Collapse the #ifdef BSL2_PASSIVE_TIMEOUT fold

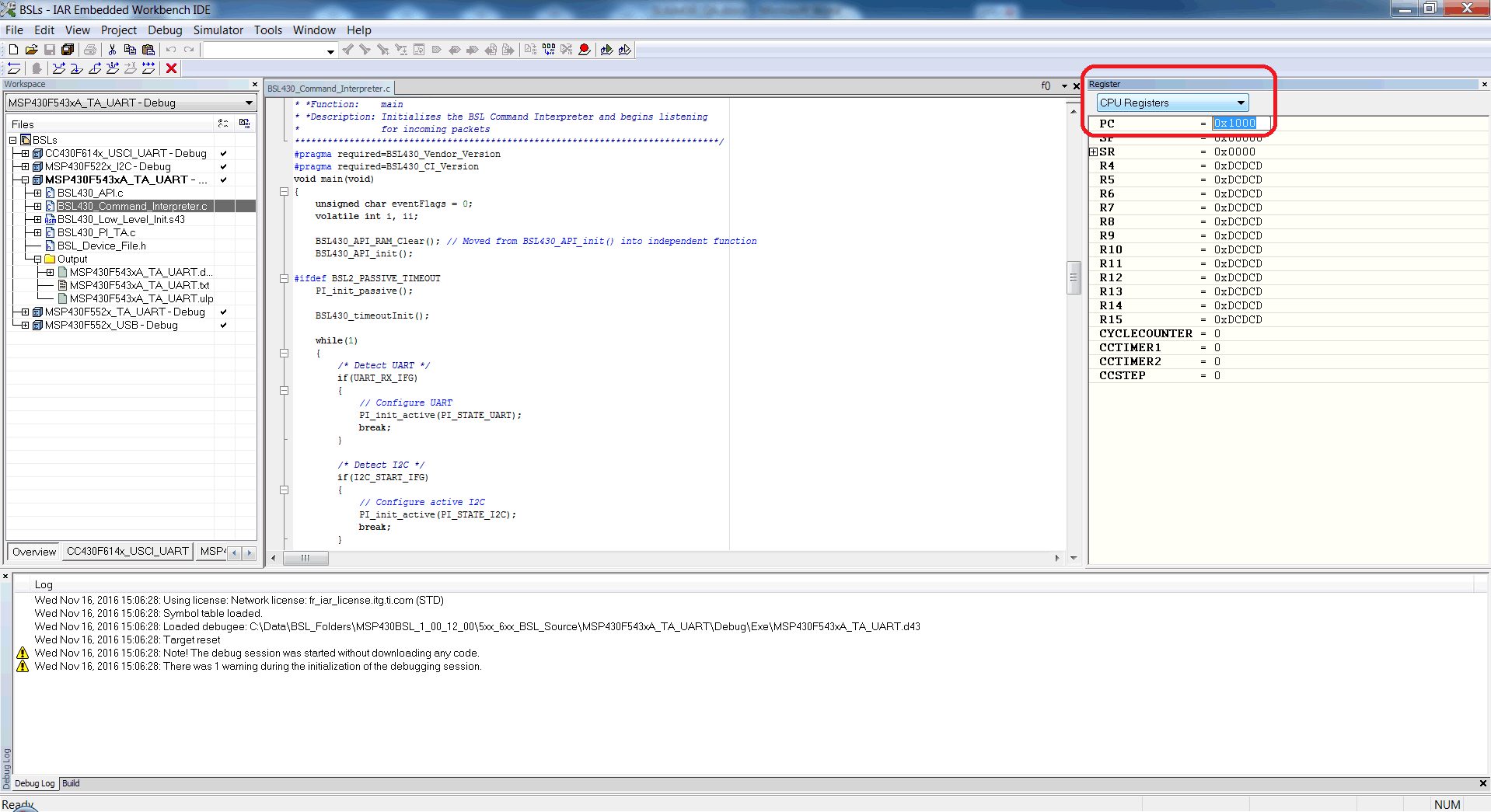[285, 278]
